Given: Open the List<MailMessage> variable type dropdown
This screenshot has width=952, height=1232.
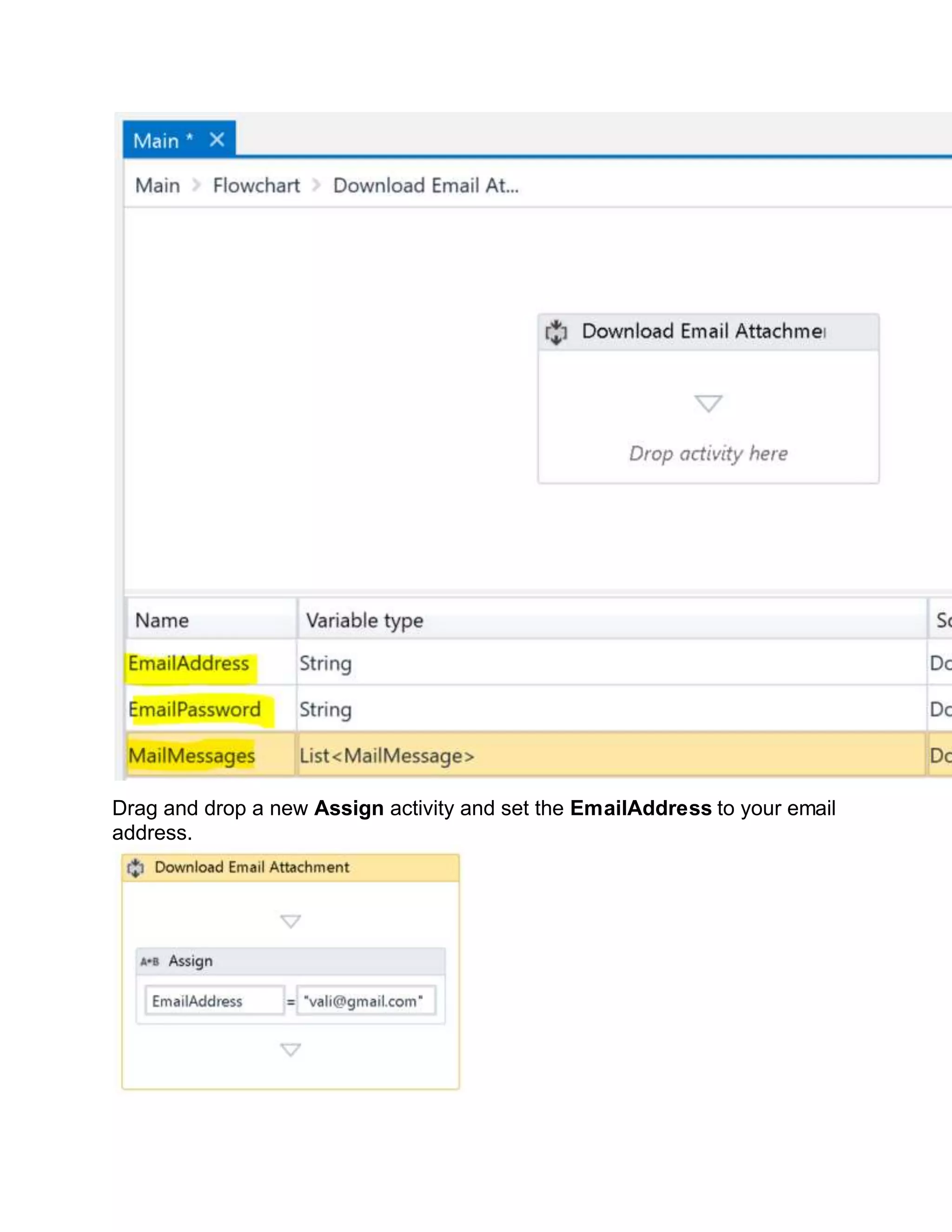Looking at the screenshot, I should [x=387, y=755].
